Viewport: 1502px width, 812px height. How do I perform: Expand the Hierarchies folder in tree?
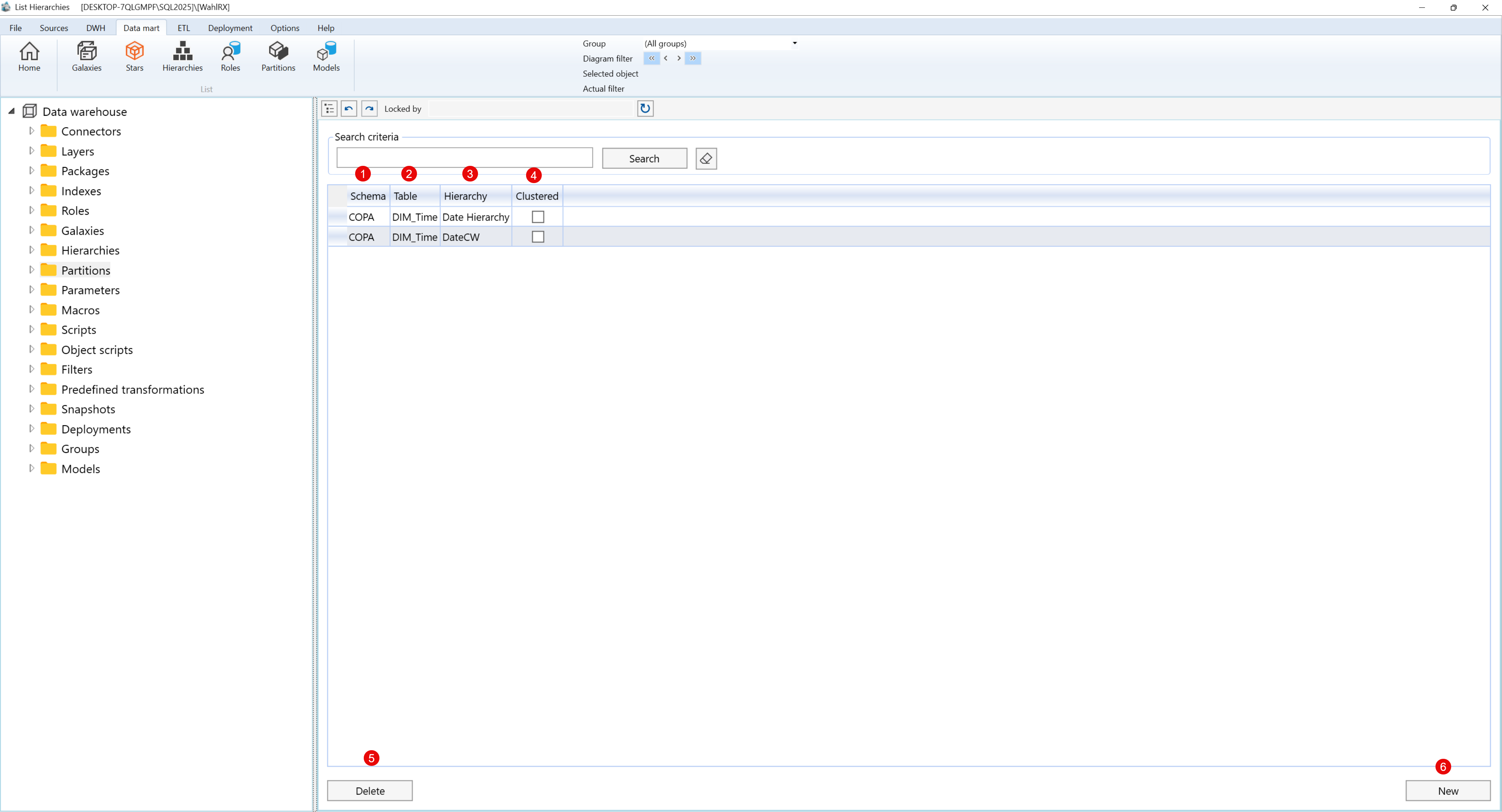click(x=31, y=250)
